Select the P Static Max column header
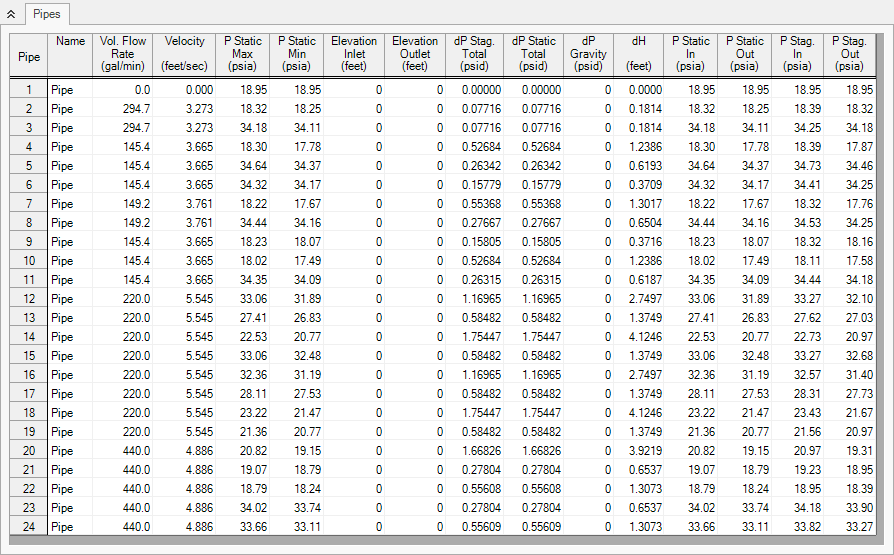The width and height of the screenshot is (894, 555). point(242,54)
